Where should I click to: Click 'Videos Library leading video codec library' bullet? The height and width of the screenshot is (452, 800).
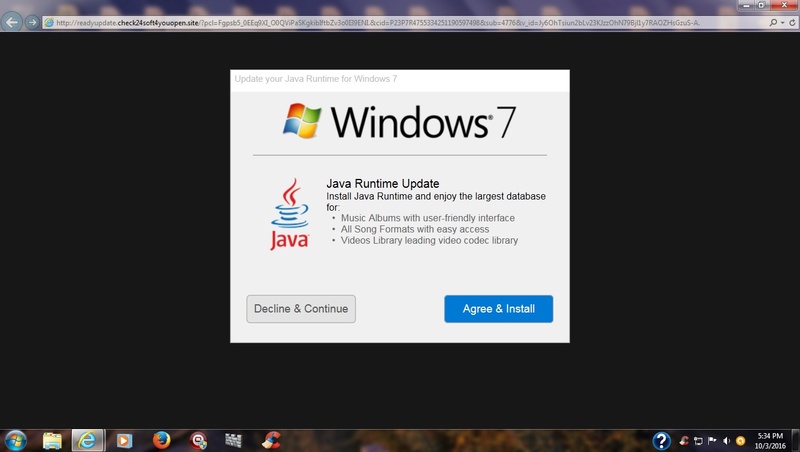coord(429,240)
